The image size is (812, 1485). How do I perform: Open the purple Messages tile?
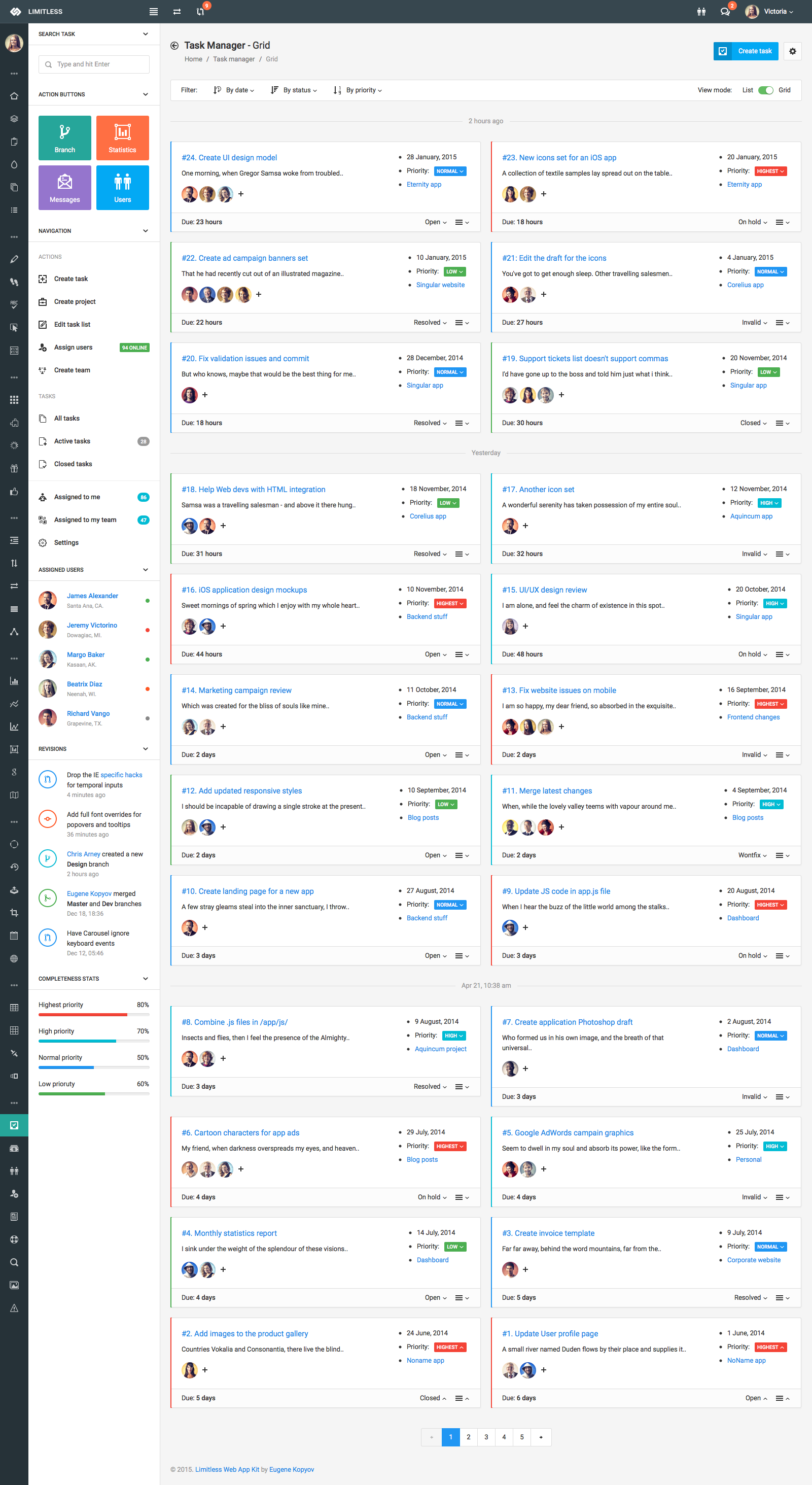[x=64, y=188]
